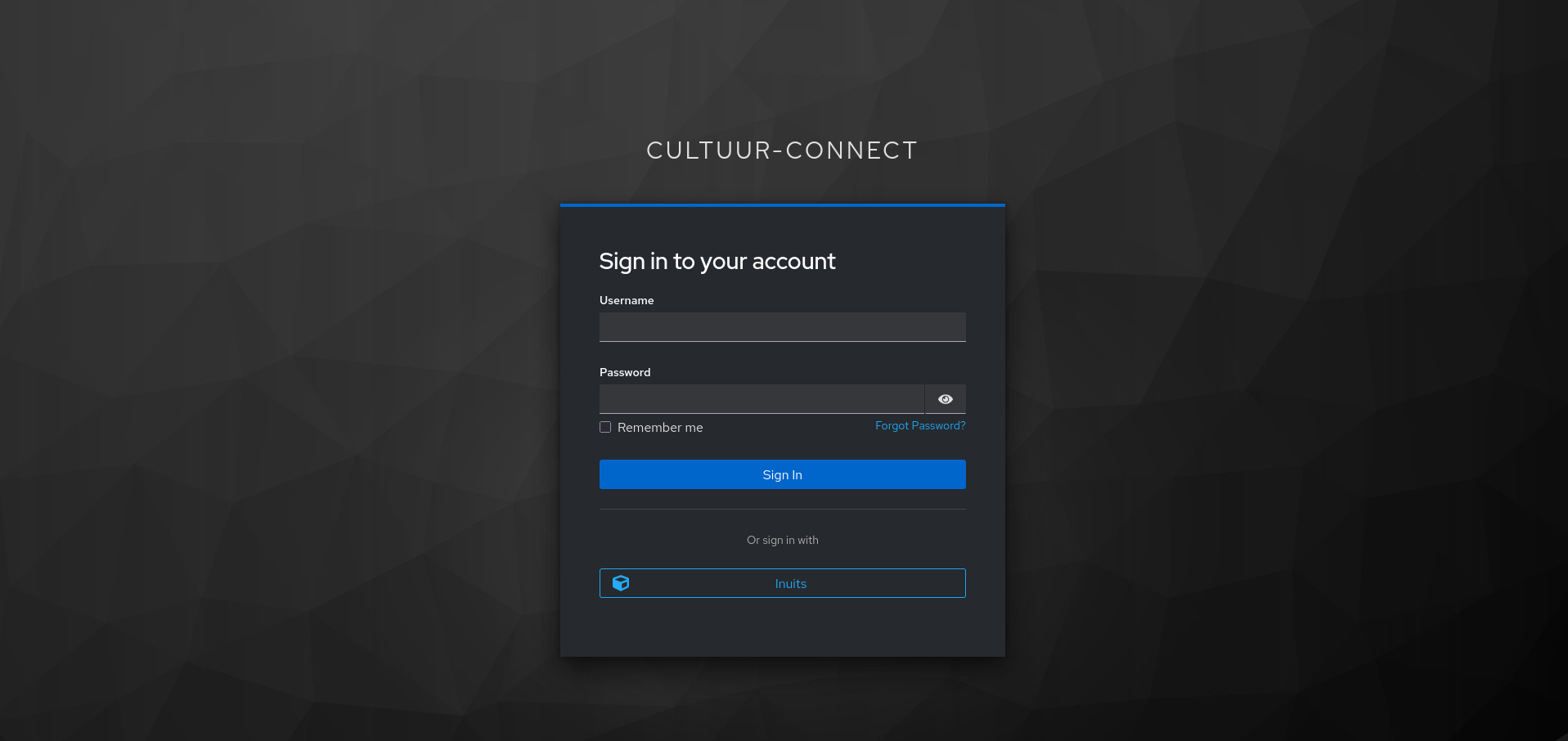1568x741 pixels.
Task: Open the Forgot Password? link
Action: (920, 425)
